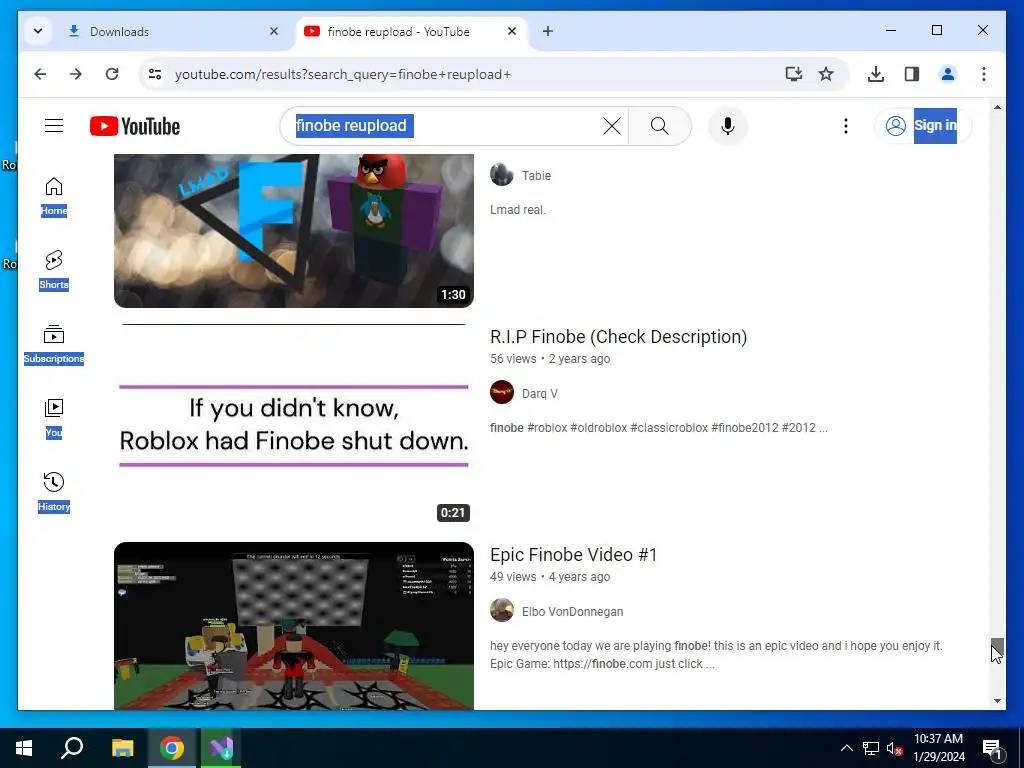
Task: Go to Home in the sidebar
Action: pos(54,196)
